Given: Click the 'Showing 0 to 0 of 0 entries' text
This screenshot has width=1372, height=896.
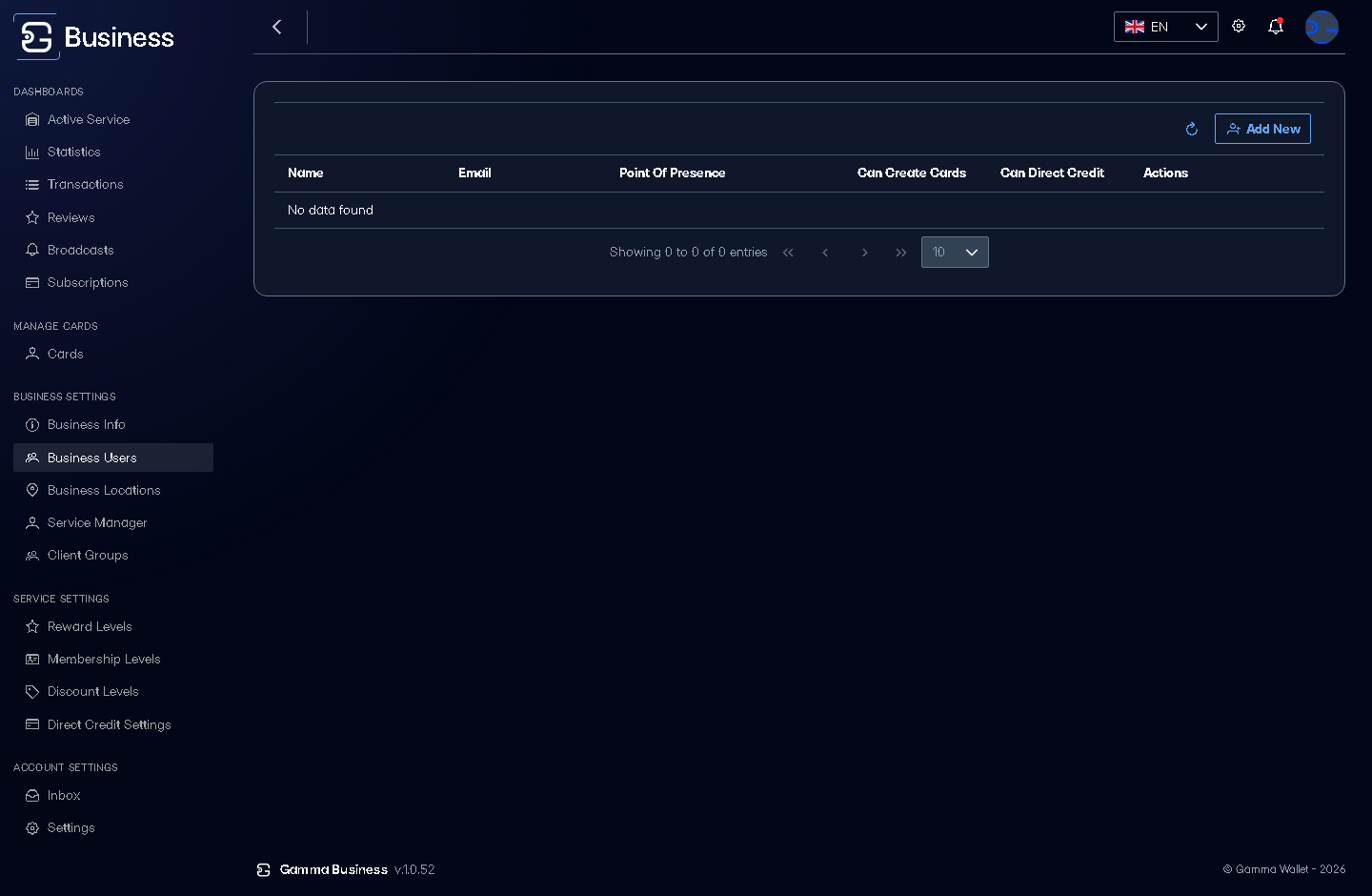Looking at the screenshot, I should tap(688, 253).
